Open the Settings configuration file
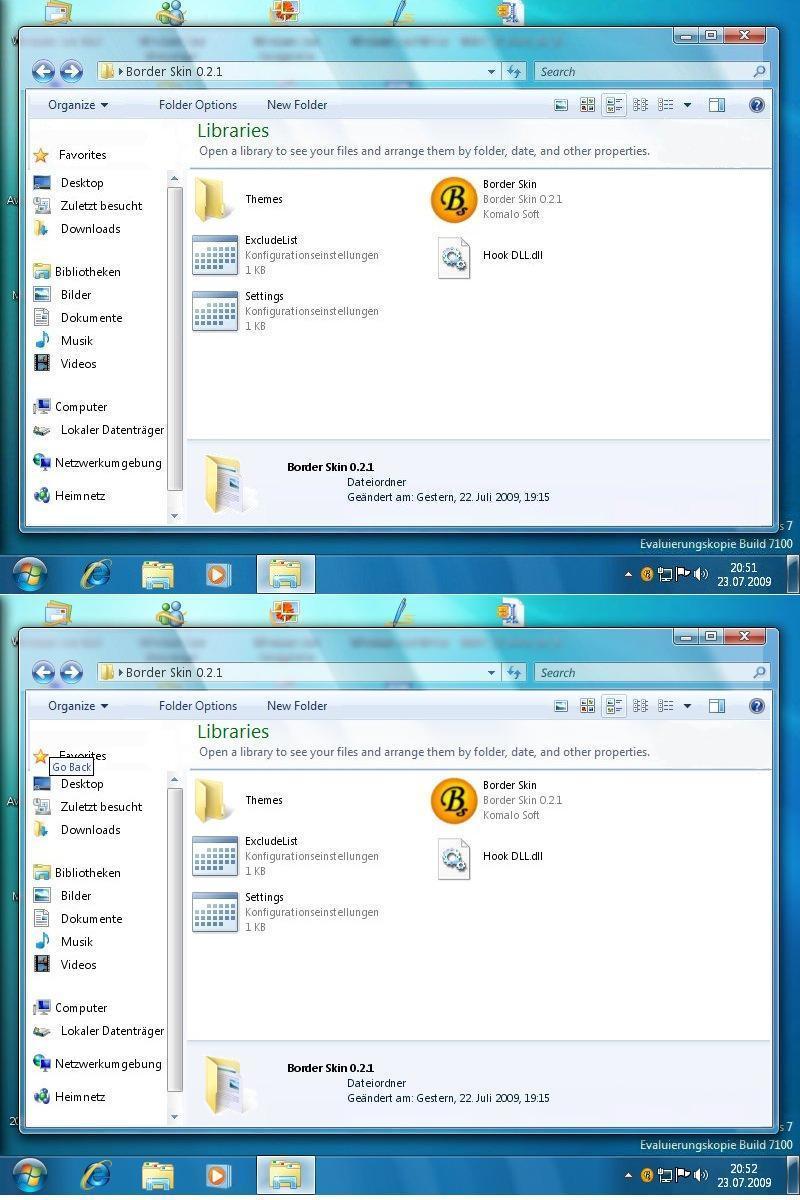This screenshot has height=1200, width=800. 214,311
